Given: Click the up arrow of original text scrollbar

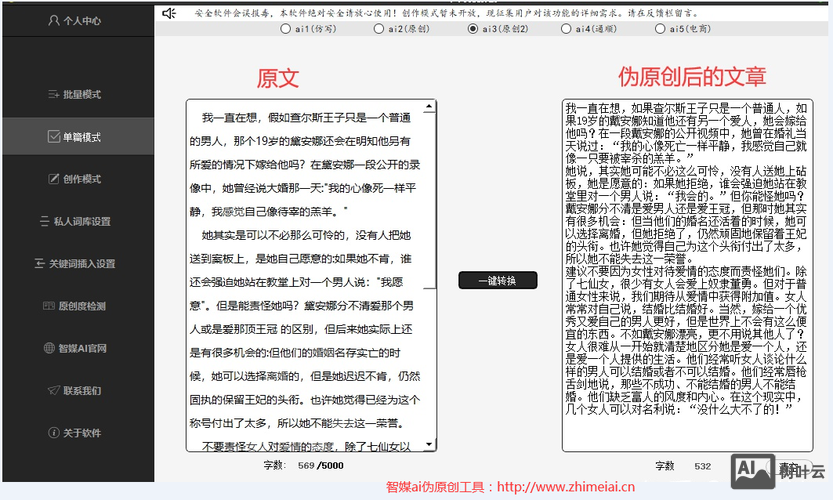Looking at the screenshot, I should (x=430, y=105).
